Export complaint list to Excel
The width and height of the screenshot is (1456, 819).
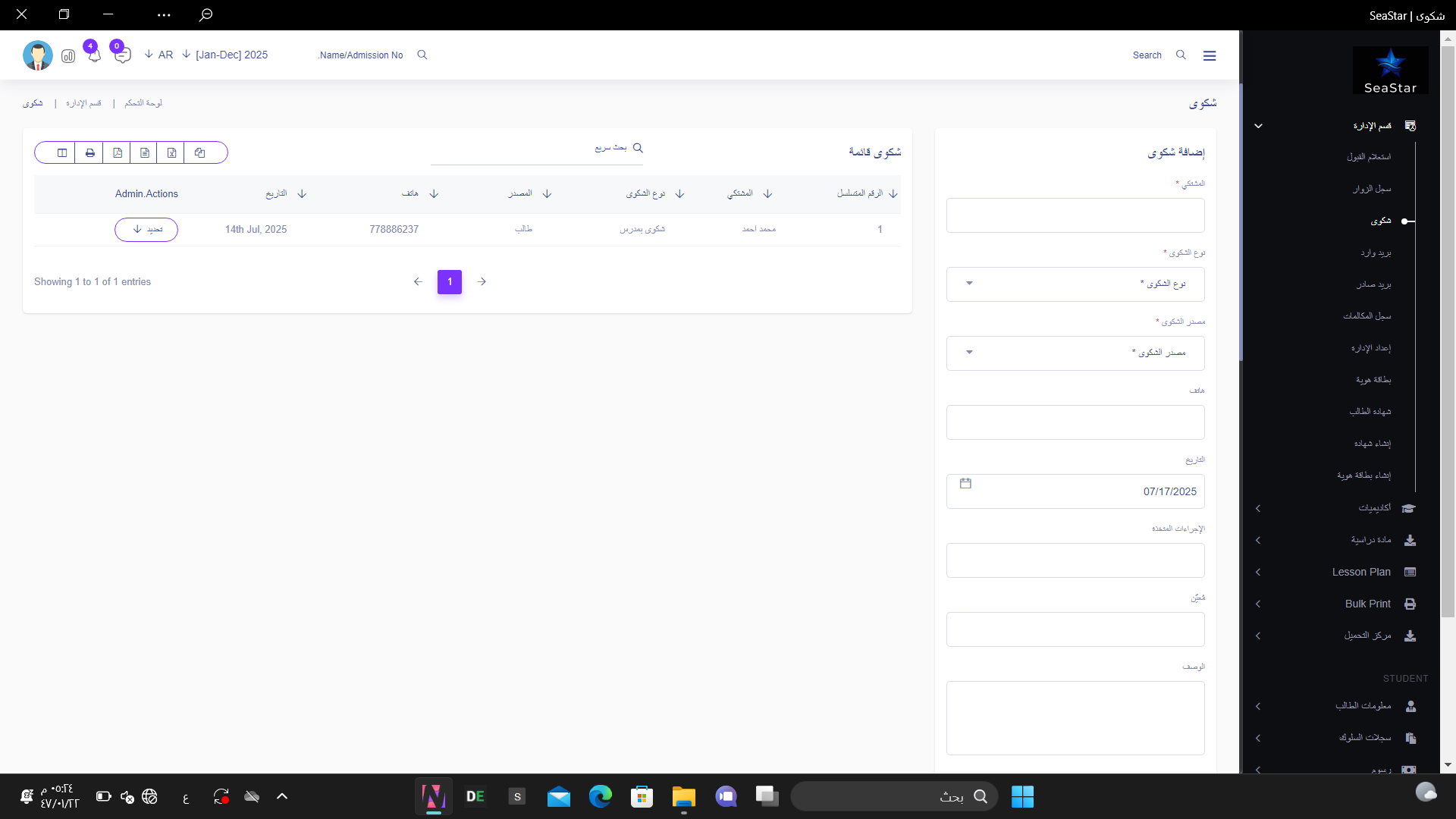tap(172, 153)
